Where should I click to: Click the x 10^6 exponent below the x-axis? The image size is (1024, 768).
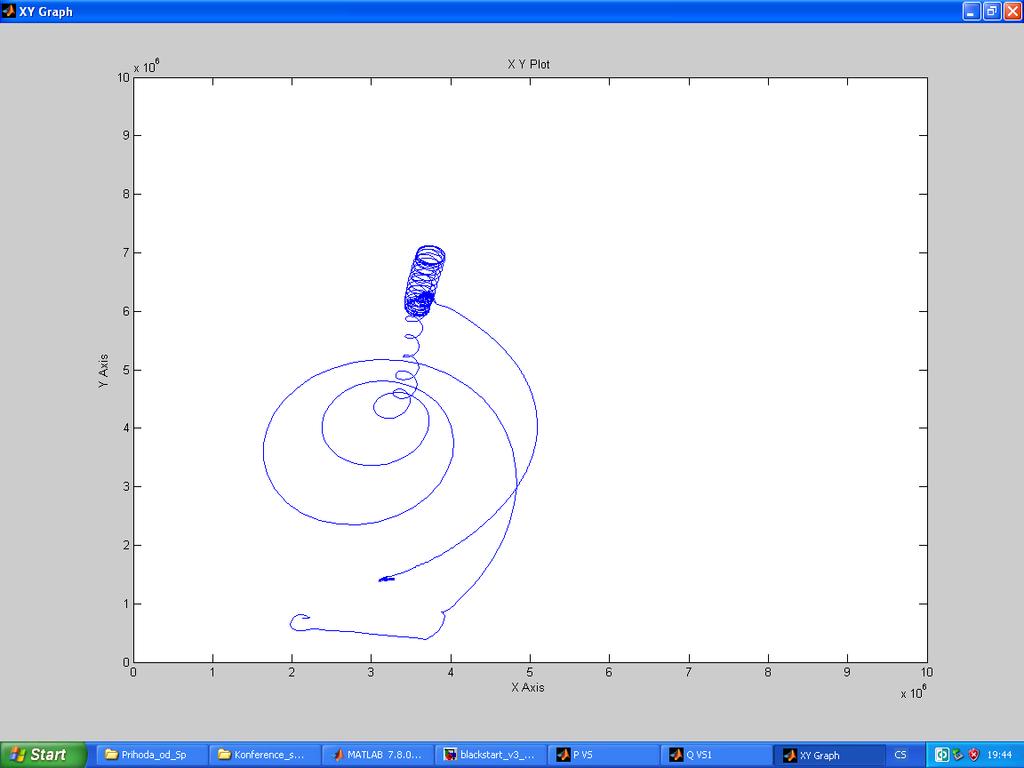[914, 692]
